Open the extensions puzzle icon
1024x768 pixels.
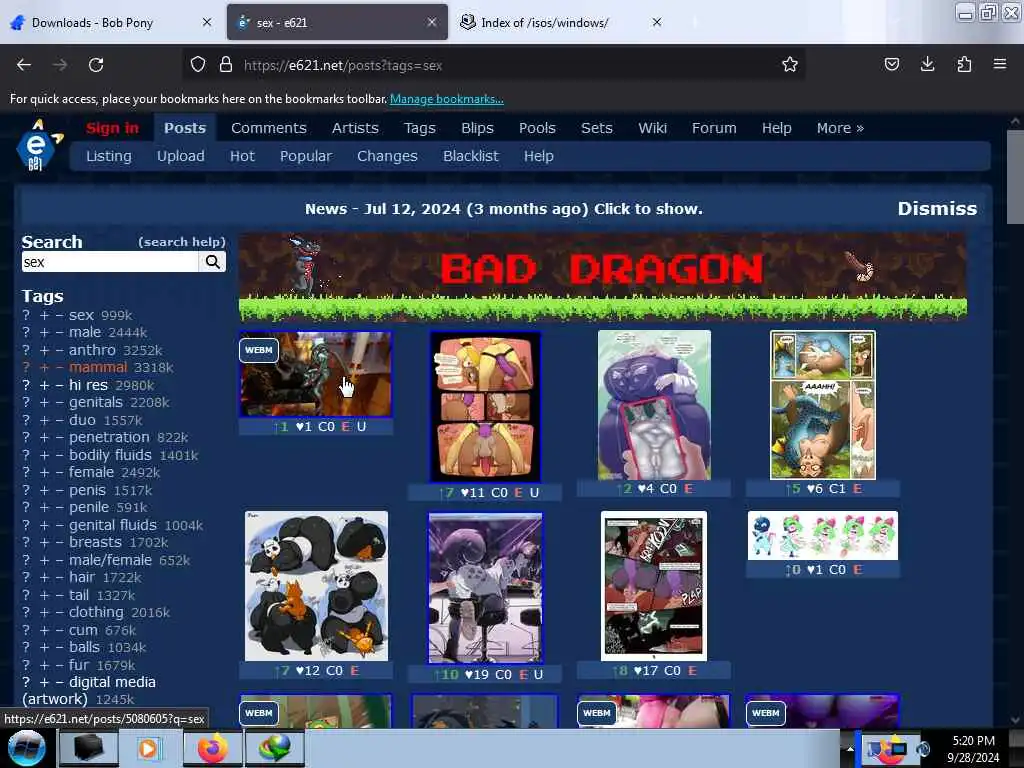(964, 65)
